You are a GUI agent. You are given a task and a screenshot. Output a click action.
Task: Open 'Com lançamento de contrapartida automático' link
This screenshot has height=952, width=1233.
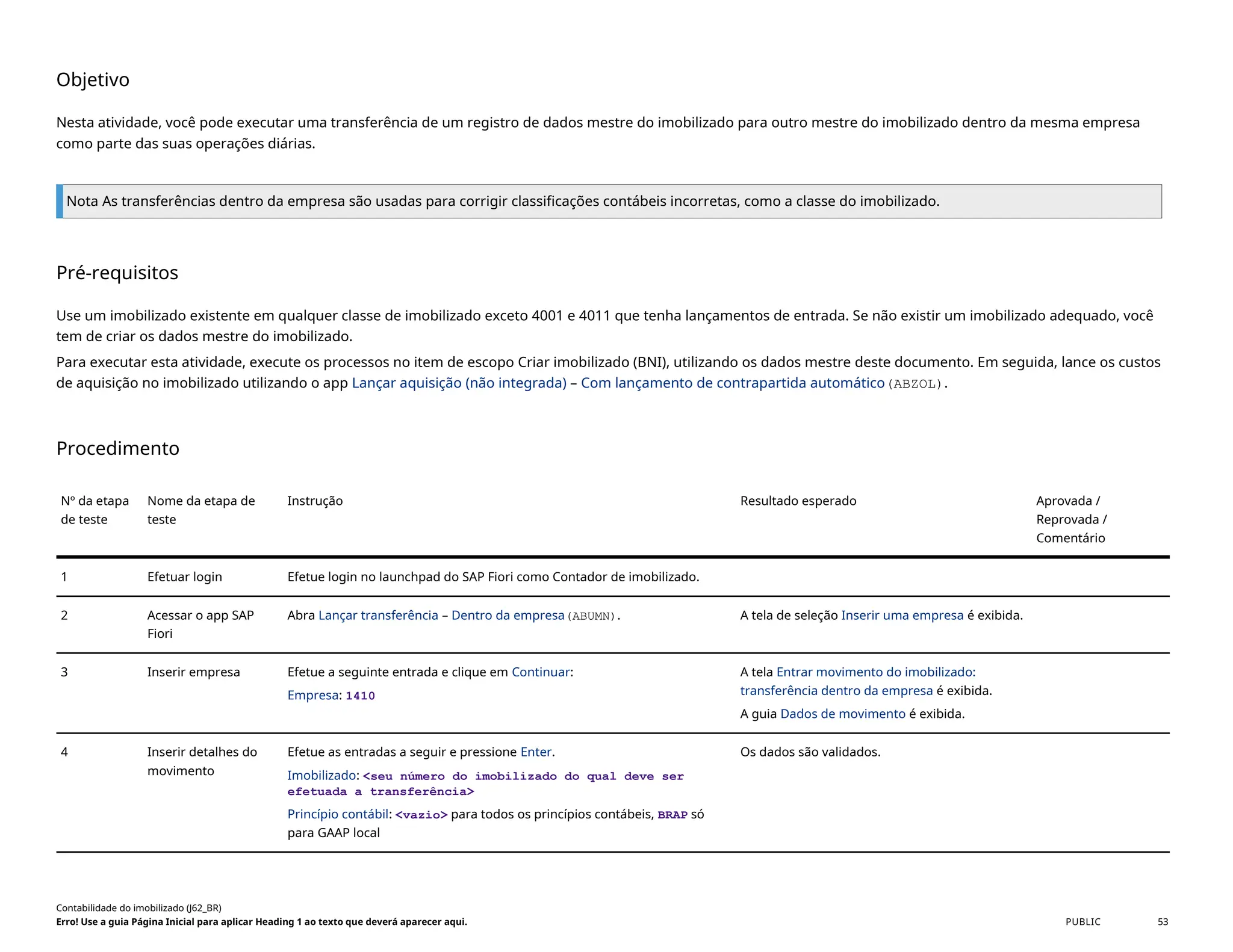click(x=732, y=383)
